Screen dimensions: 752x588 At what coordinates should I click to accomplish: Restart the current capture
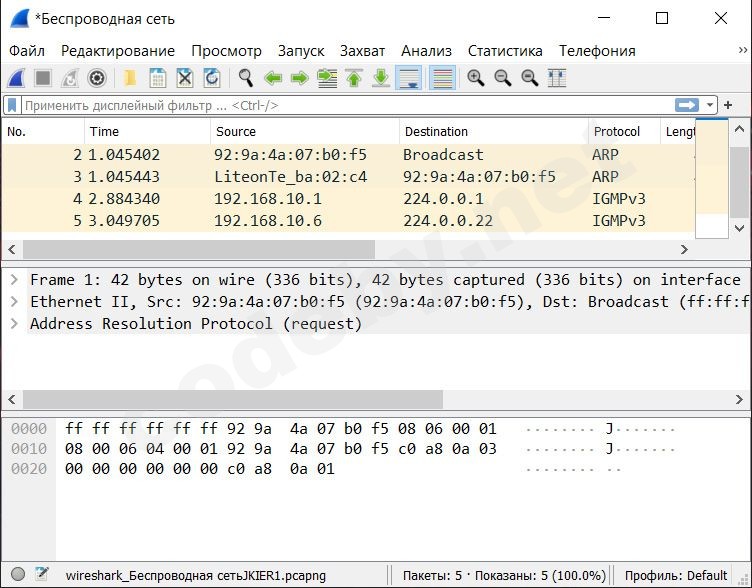70,78
